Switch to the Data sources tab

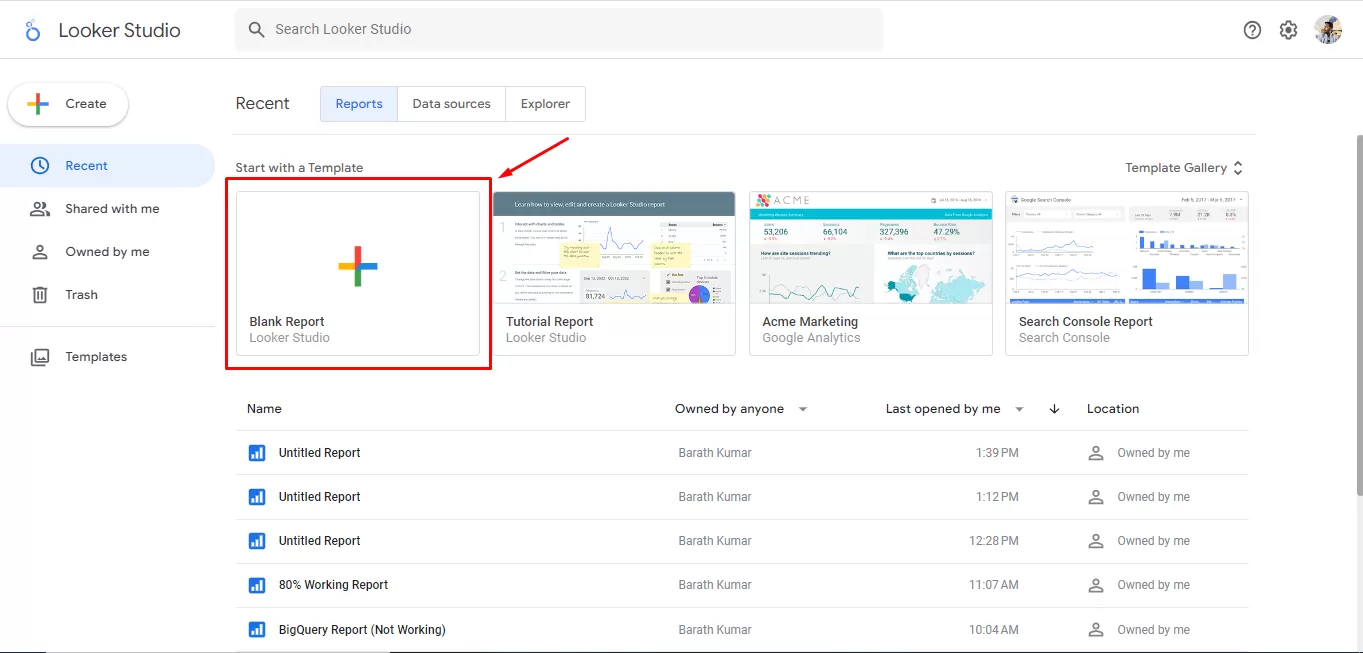point(451,104)
